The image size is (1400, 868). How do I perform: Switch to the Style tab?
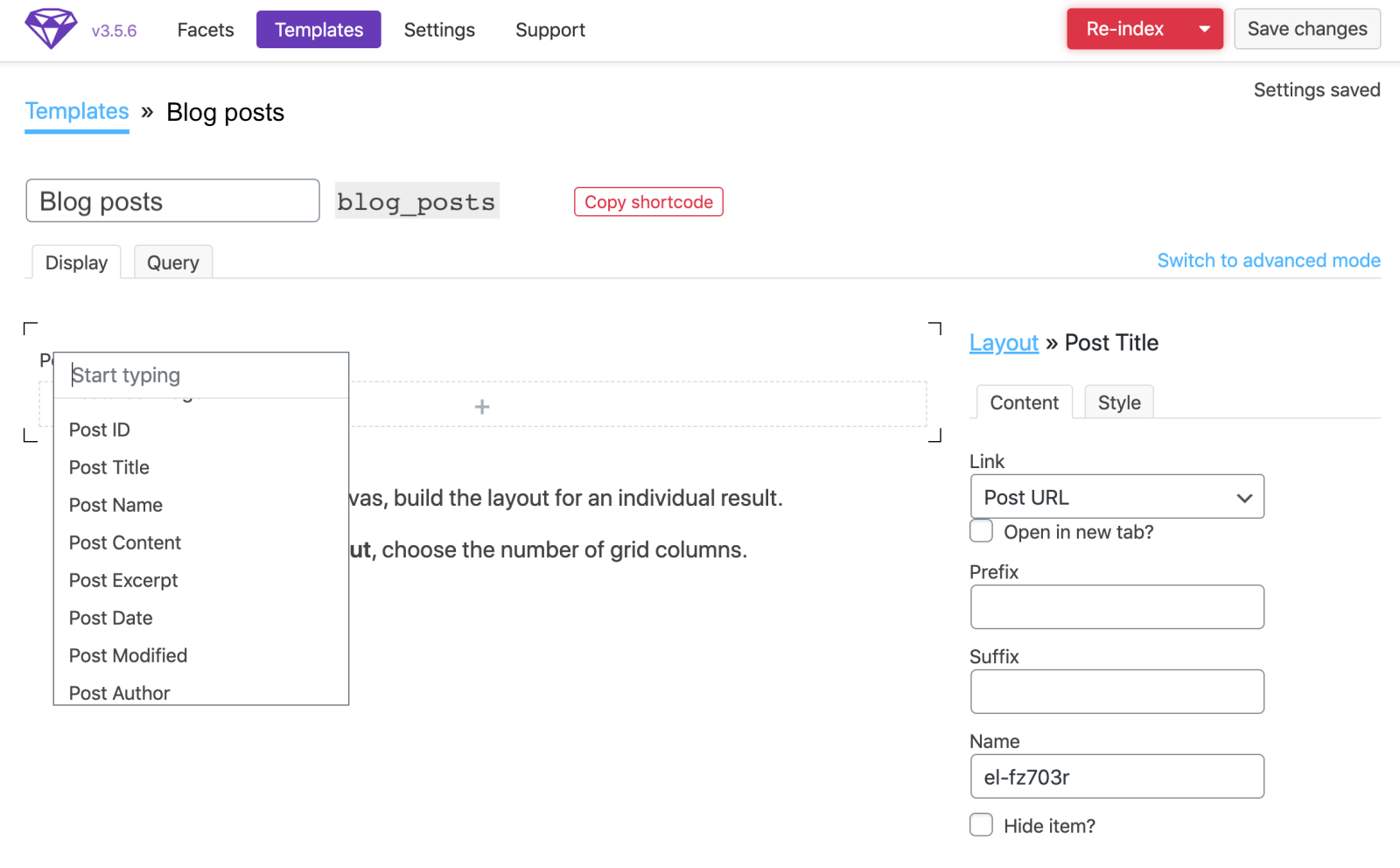tap(1118, 402)
